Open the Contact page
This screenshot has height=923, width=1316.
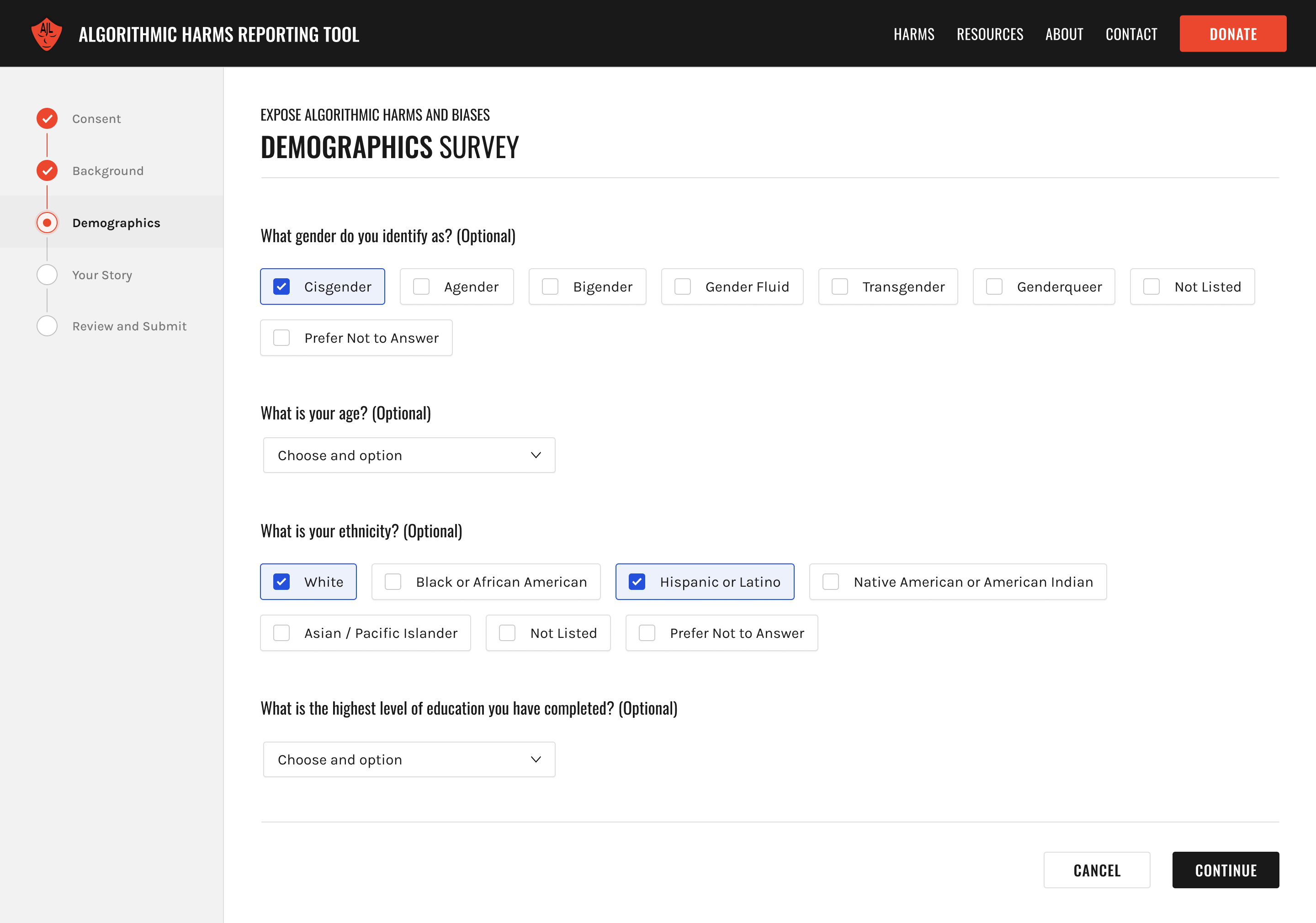click(x=1131, y=34)
